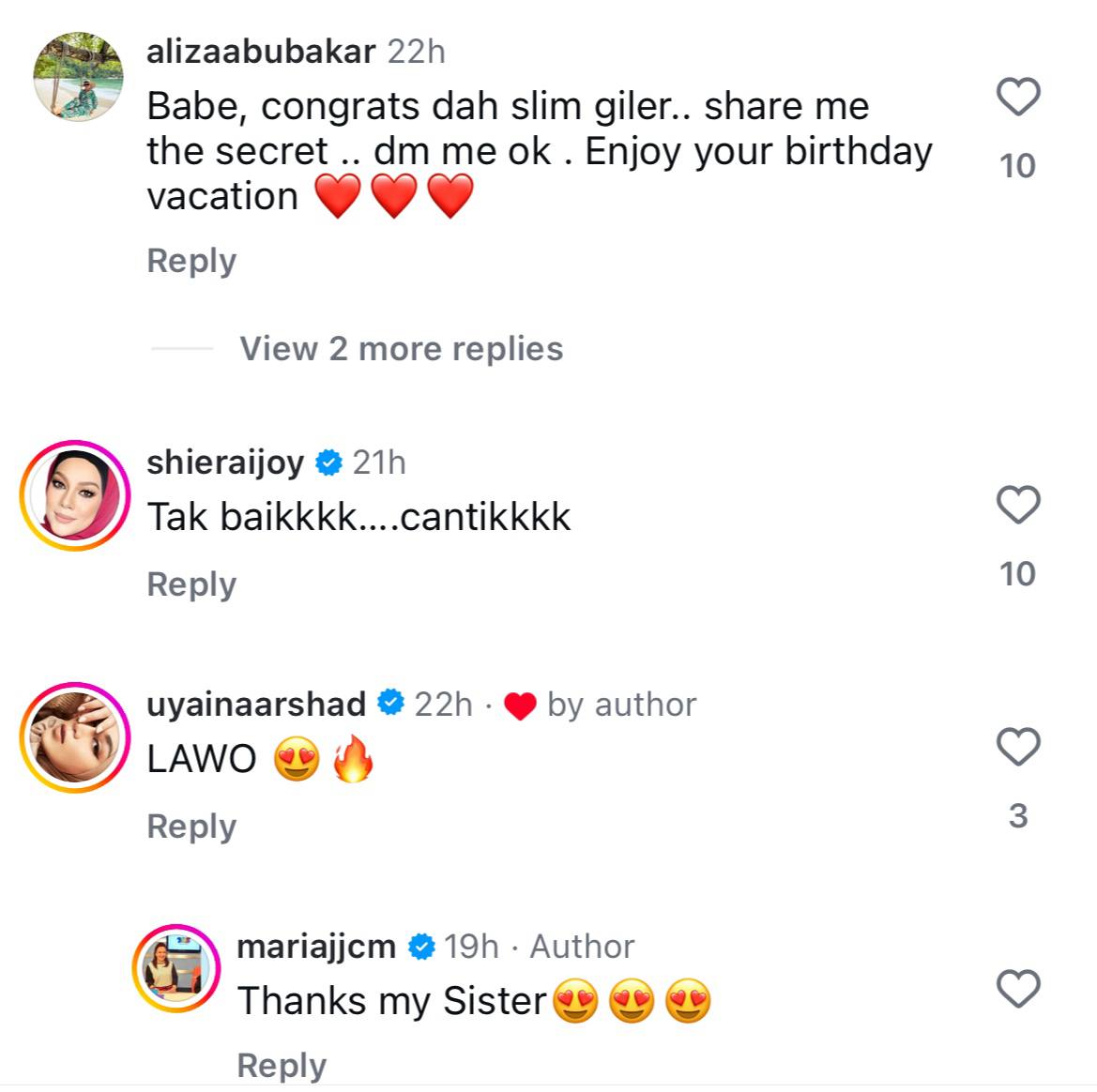Open shieraijoy's story avatar

[75, 494]
